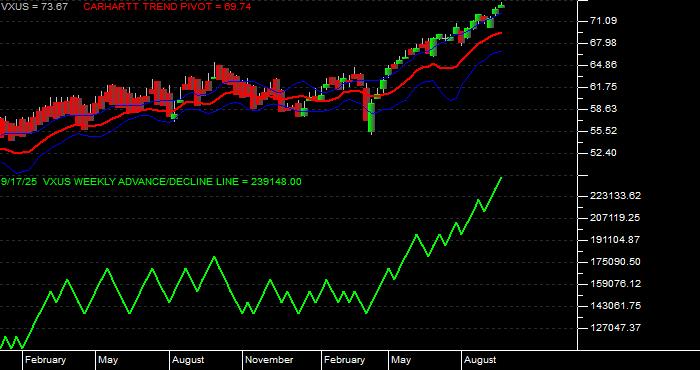Viewport: 700px width, 370px height.
Task: Select the 61.75 price axis value
Action: pyautogui.click(x=603, y=87)
